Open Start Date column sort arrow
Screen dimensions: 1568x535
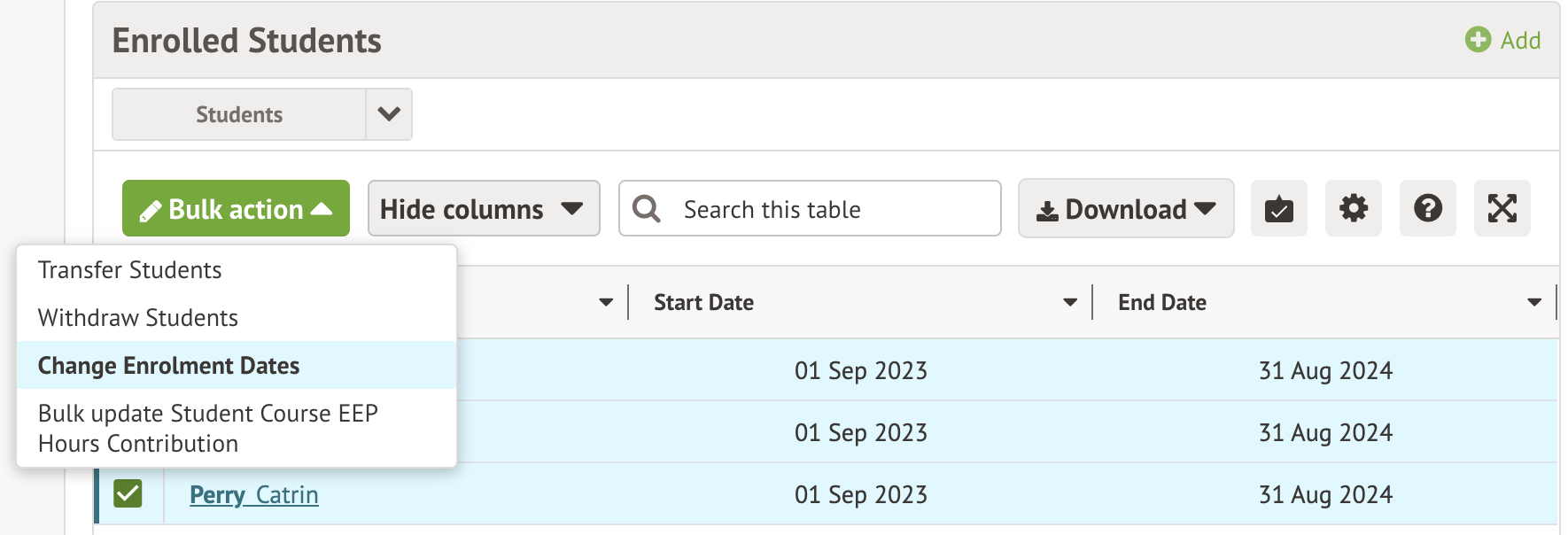pyautogui.click(x=1070, y=302)
